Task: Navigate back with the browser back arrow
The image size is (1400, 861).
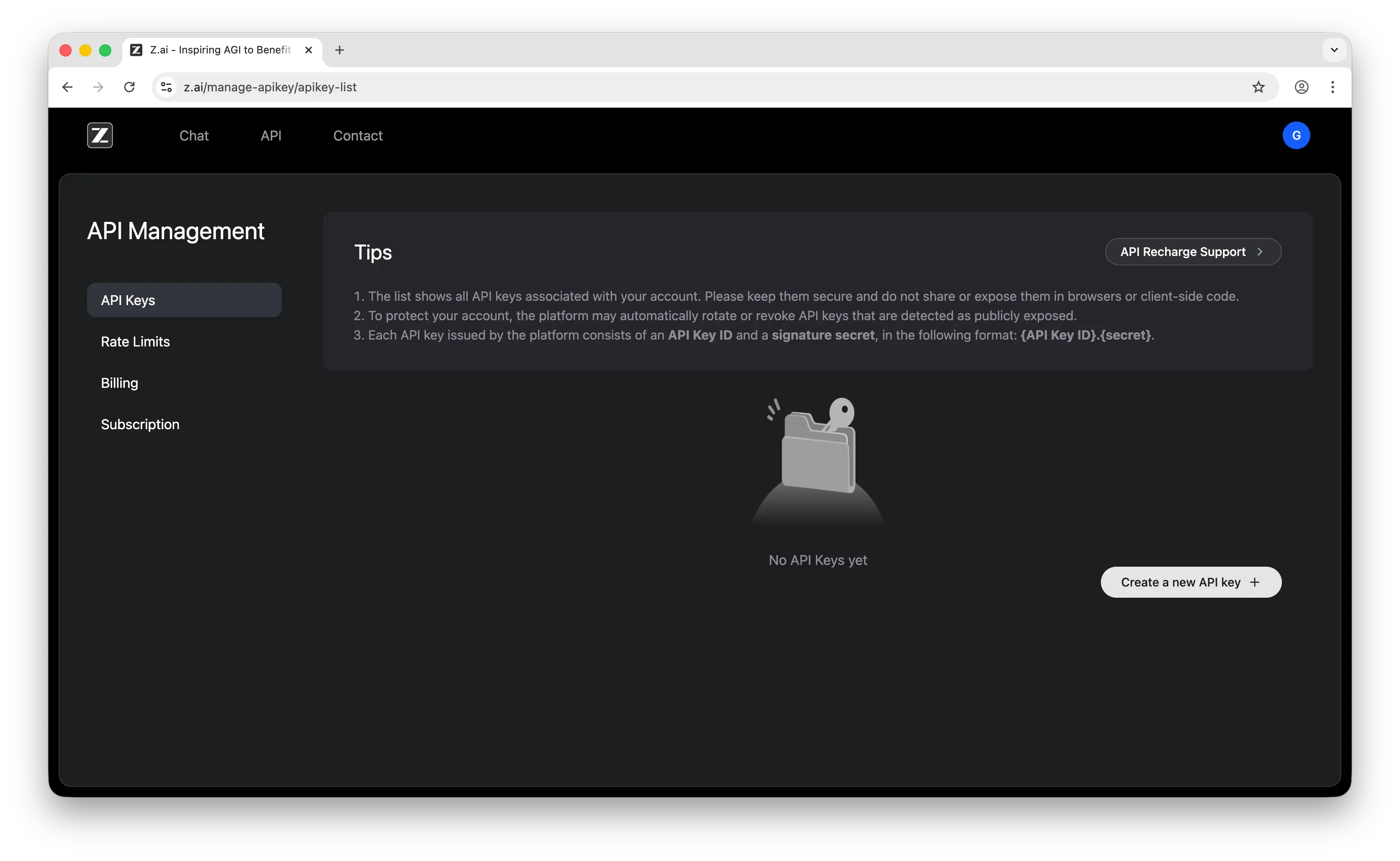Action: (x=67, y=87)
